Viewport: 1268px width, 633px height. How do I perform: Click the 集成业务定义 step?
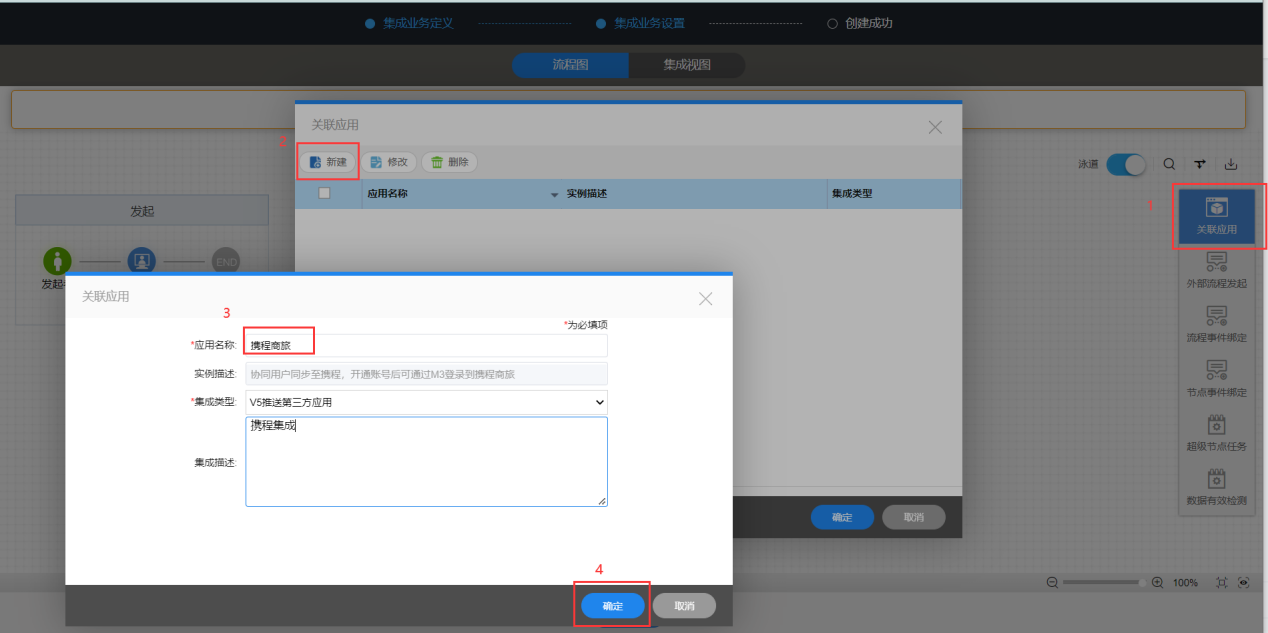pyautogui.click(x=410, y=23)
